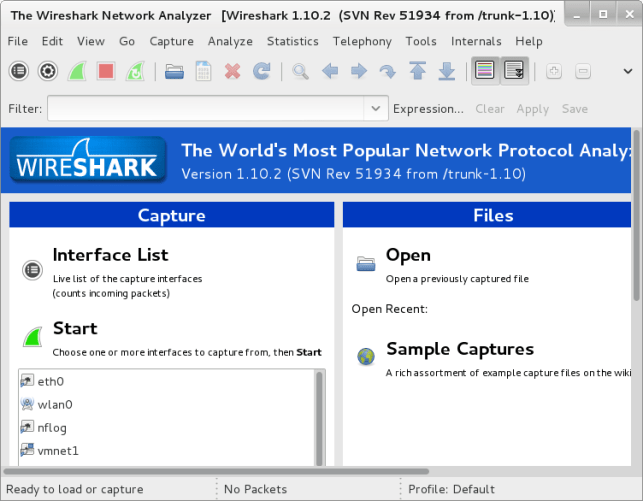The width and height of the screenshot is (643, 501).
Task: Save this capture file icon
Action: coord(203,71)
